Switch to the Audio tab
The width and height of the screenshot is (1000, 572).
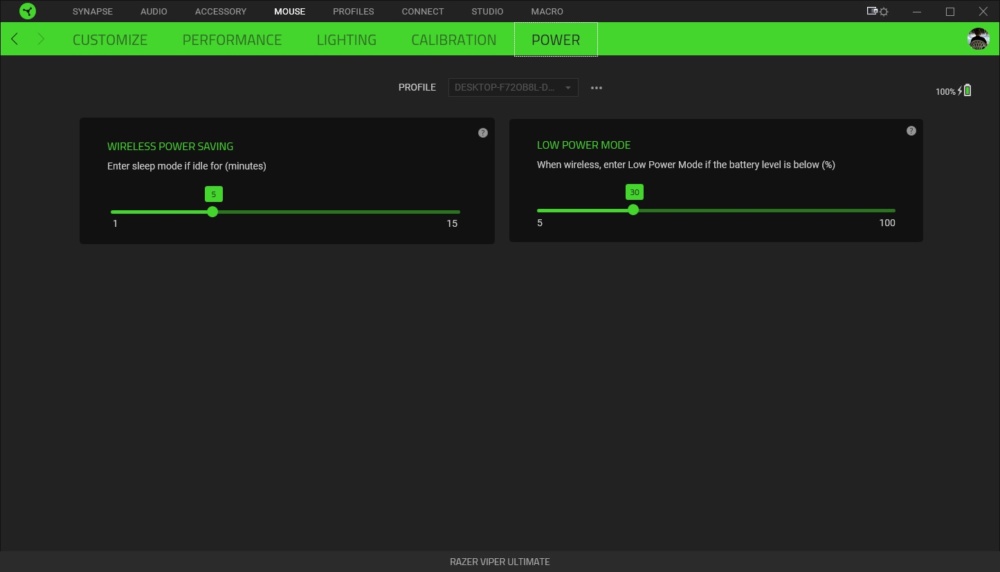tap(154, 11)
